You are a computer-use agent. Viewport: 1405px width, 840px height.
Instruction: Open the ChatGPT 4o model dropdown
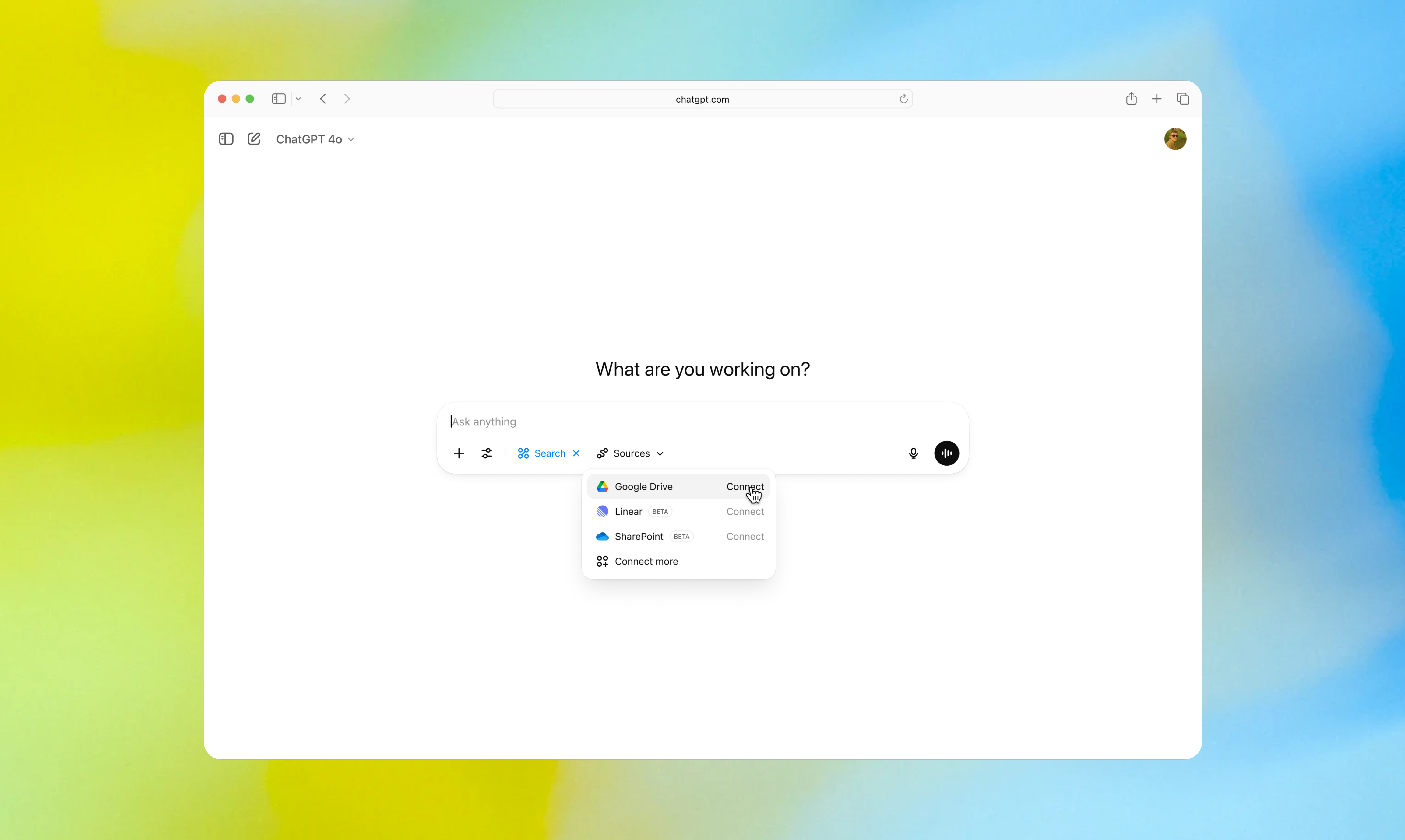tap(315, 139)
